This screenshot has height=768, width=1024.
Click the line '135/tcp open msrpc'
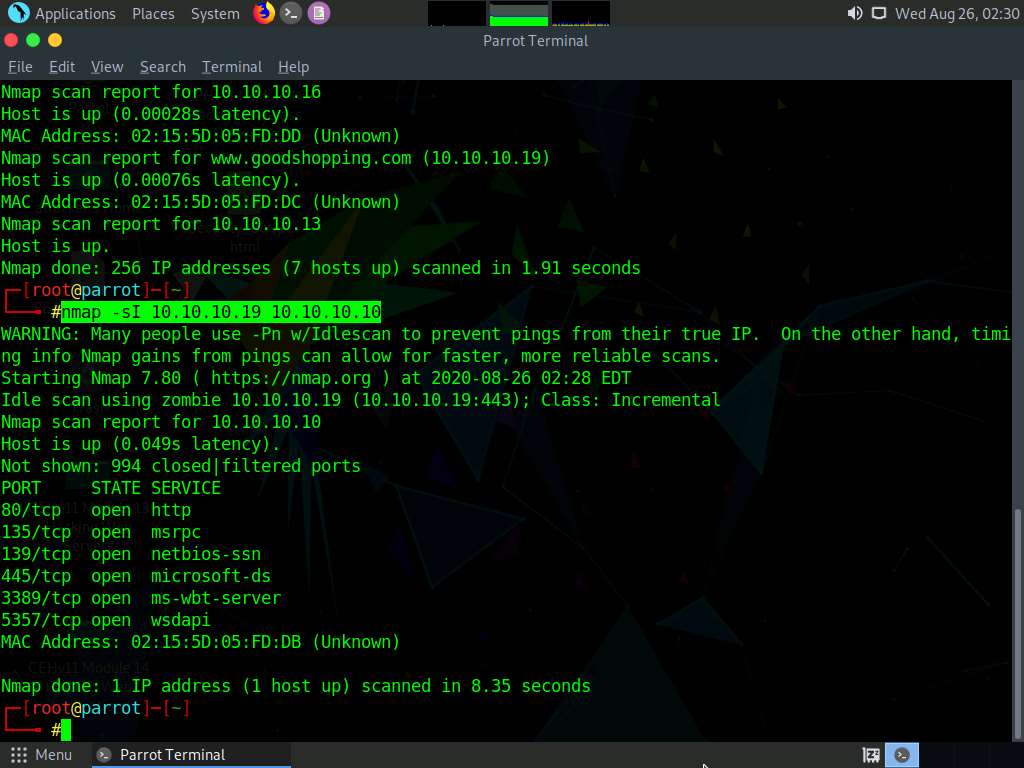pos(101,532)
